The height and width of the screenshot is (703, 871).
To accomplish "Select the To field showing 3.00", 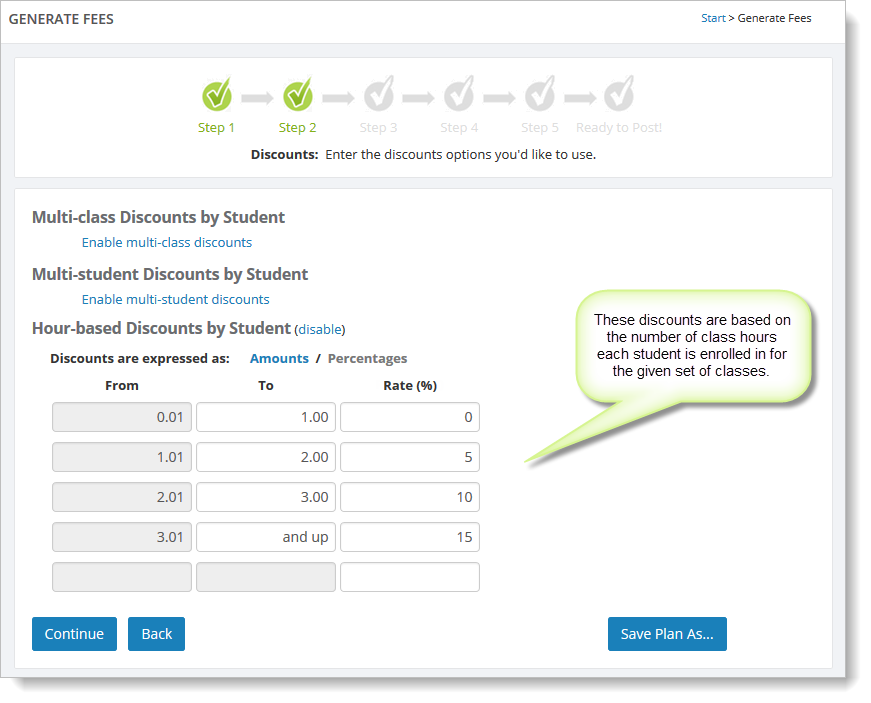I will point(266,497).
